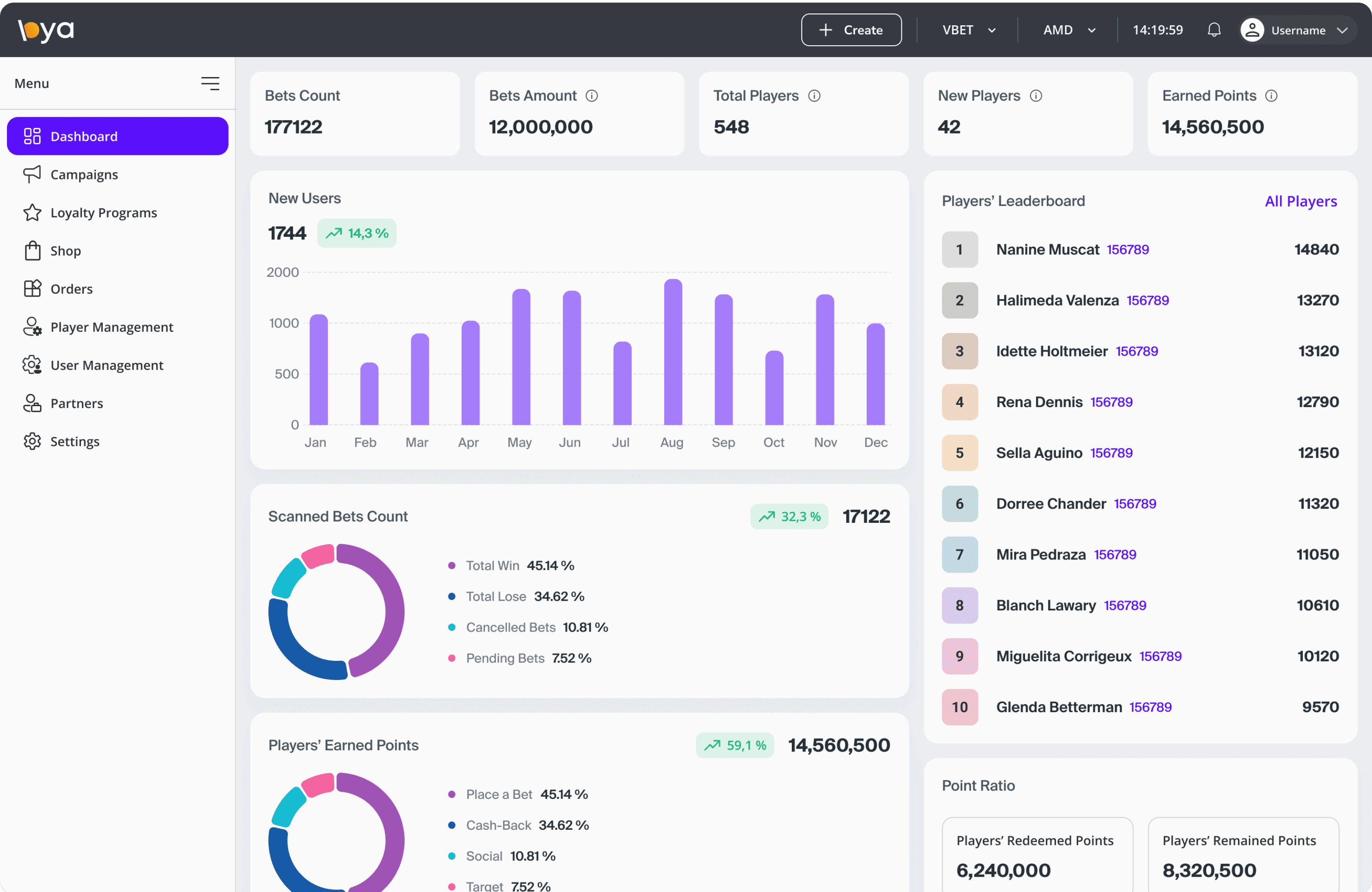Click the user avatar icon
The width and height of the screenshot is (1372, 892).
[x=1252, y=30]
